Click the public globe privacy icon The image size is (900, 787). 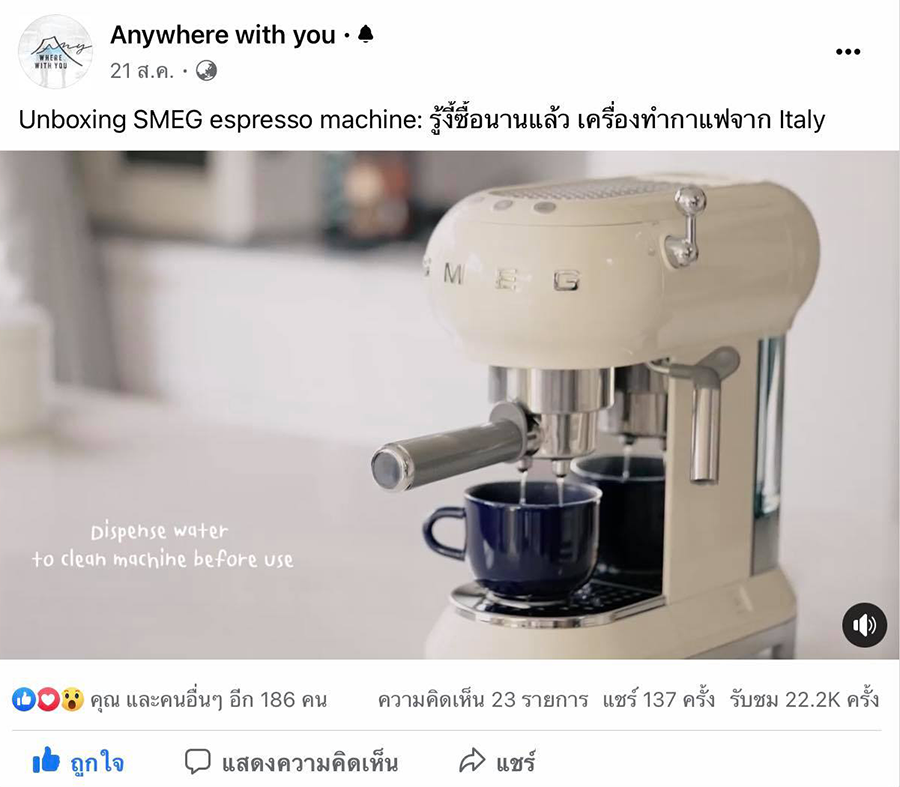[206, 71]
